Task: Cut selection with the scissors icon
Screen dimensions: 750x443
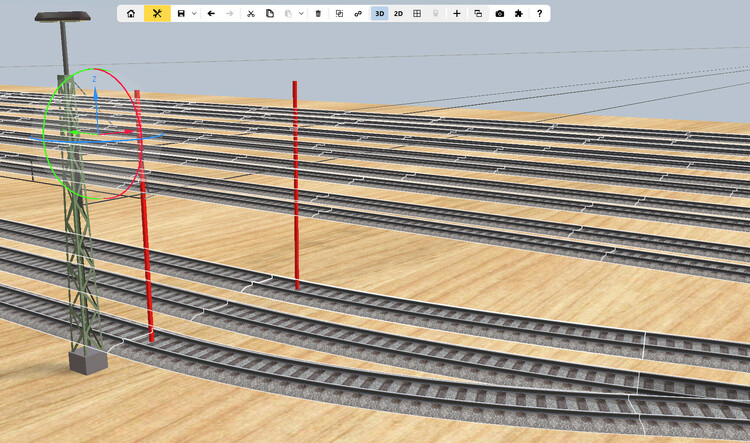Action: point(251,13)
